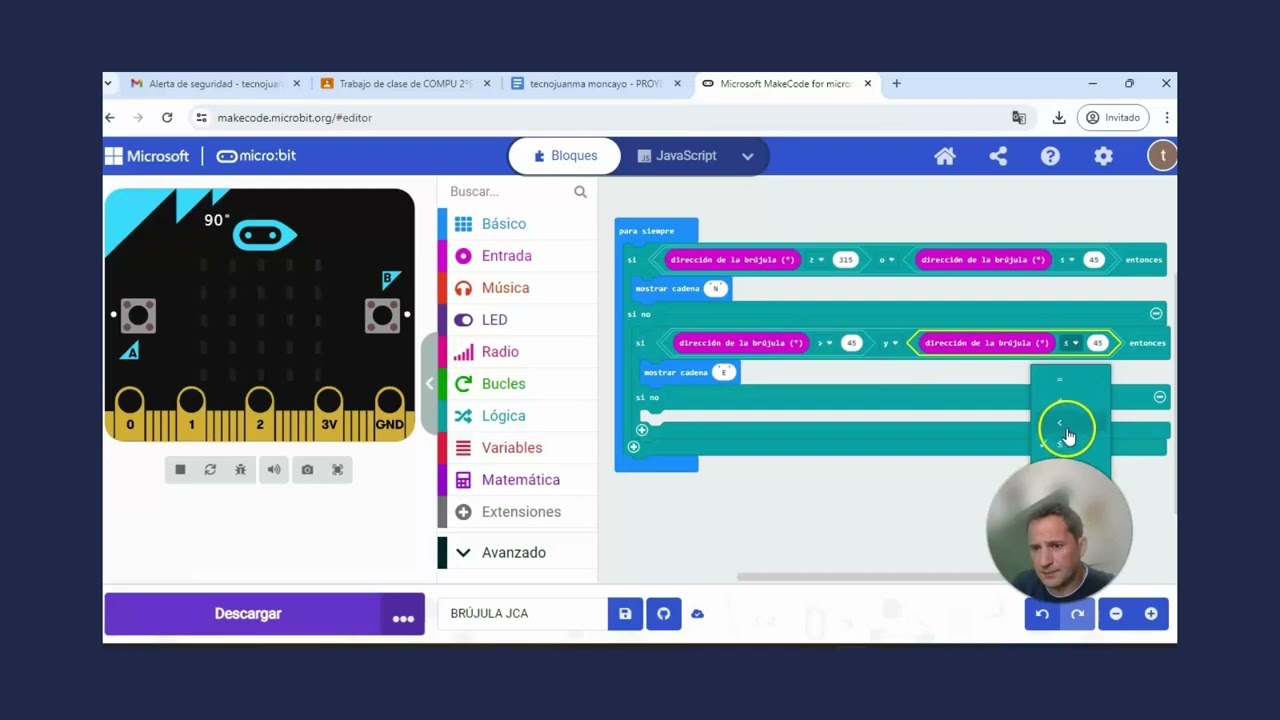Open the help menu
Viewport: 1280px width, 720px height.
tap(1050, 156)
